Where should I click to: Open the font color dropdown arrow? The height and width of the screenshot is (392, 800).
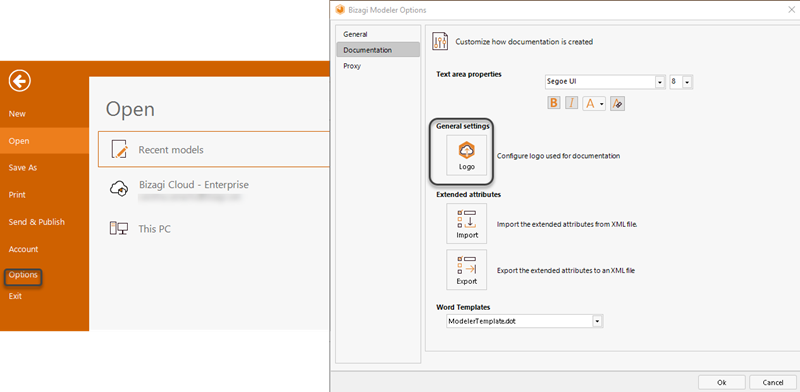(x=602, y=104)
